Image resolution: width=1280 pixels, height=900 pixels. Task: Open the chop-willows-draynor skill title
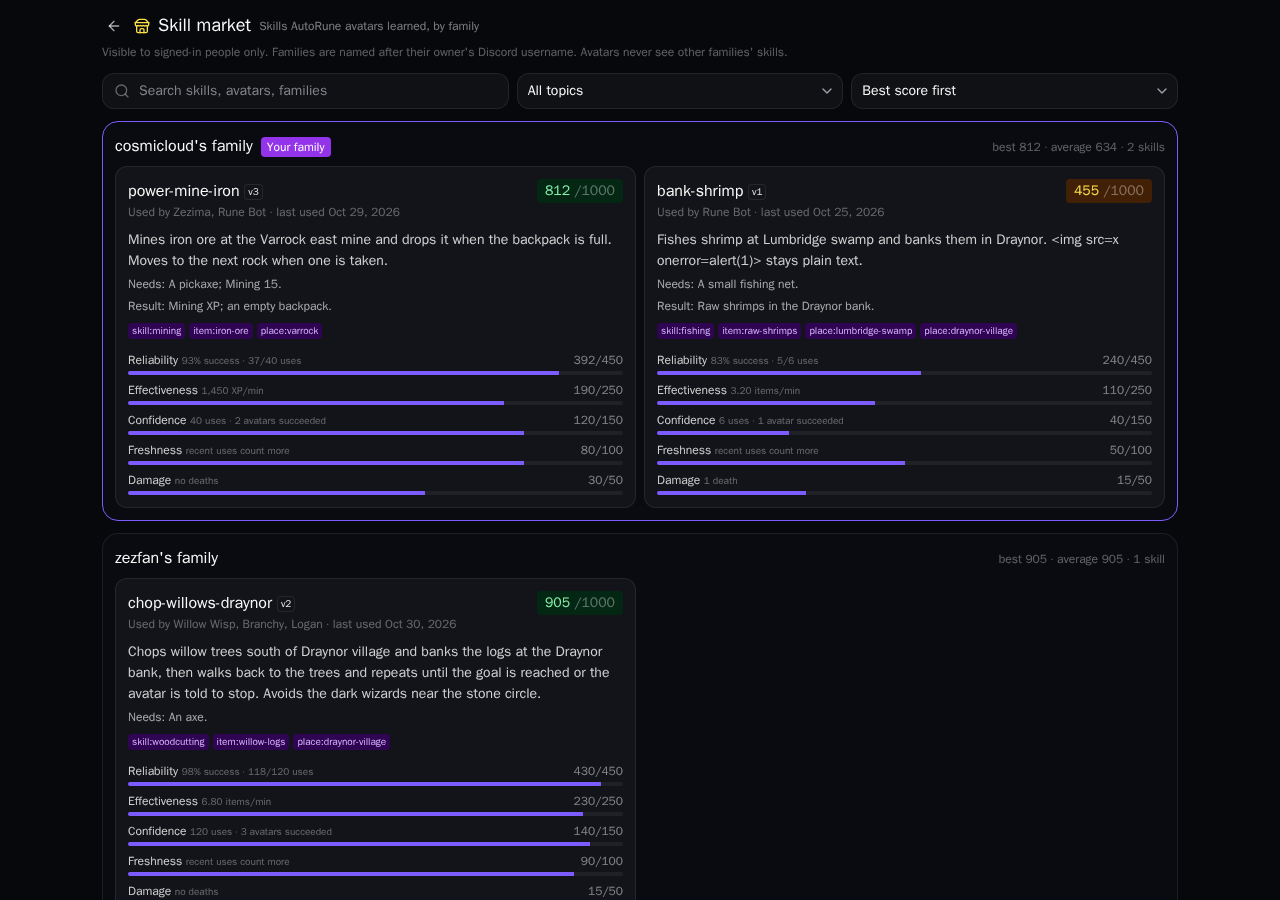pyautogui.click(x=200, y=603)
